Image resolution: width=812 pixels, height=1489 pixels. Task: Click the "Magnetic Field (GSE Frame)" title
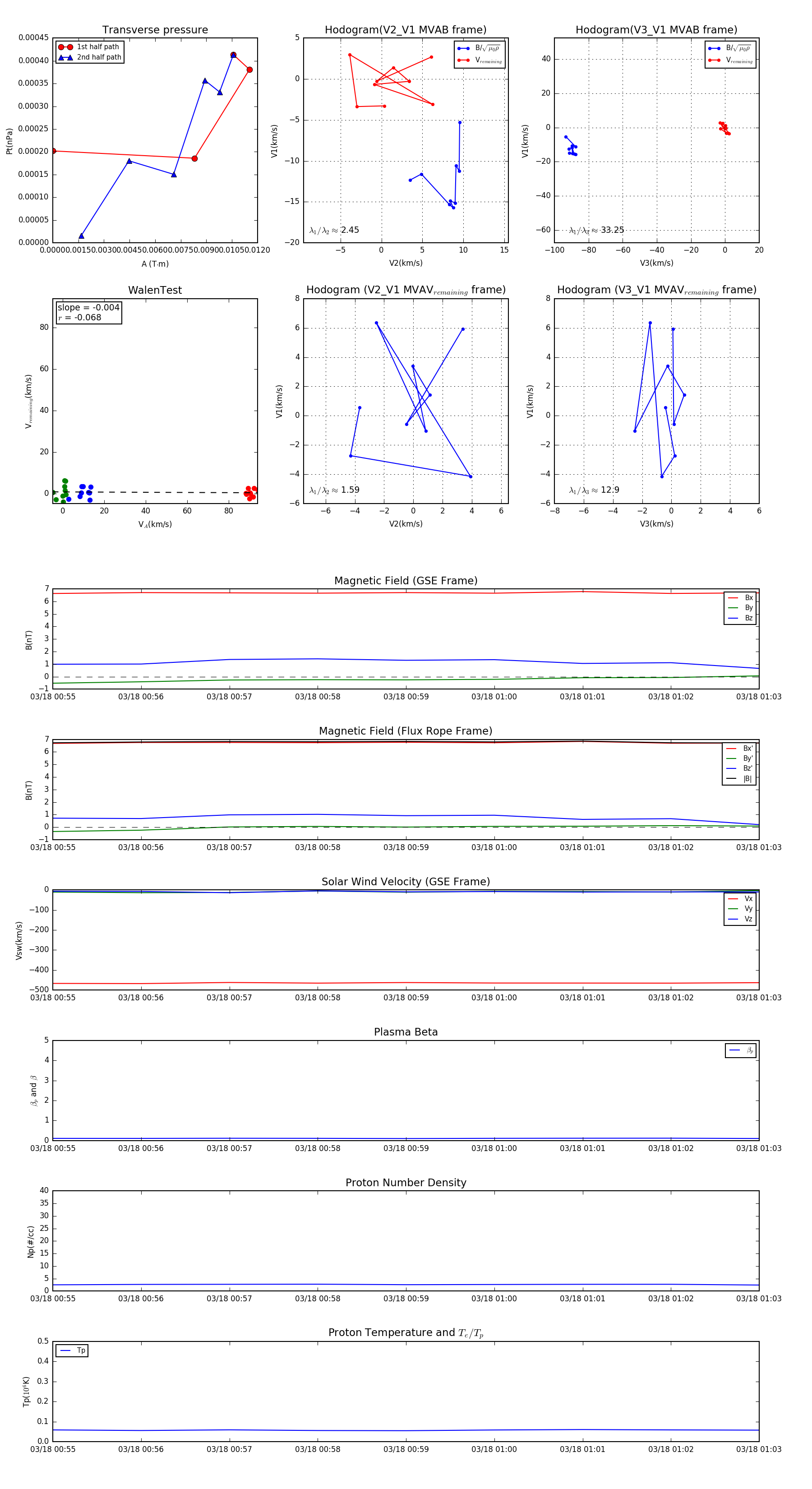[x=406, y=581]
